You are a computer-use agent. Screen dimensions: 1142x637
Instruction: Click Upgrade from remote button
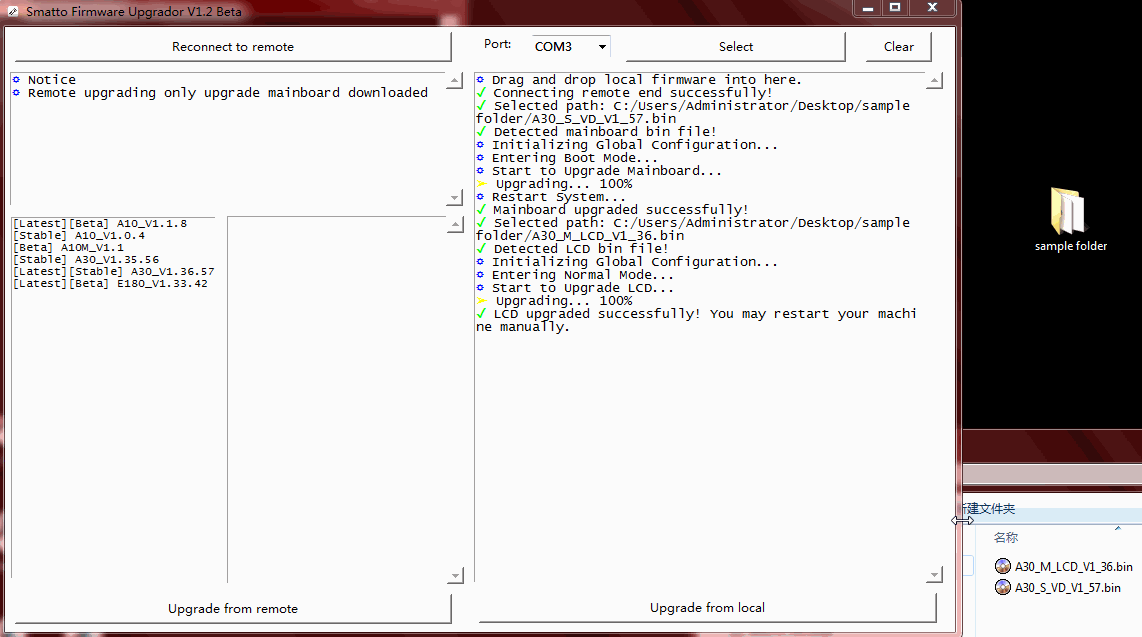pos(232,609)
